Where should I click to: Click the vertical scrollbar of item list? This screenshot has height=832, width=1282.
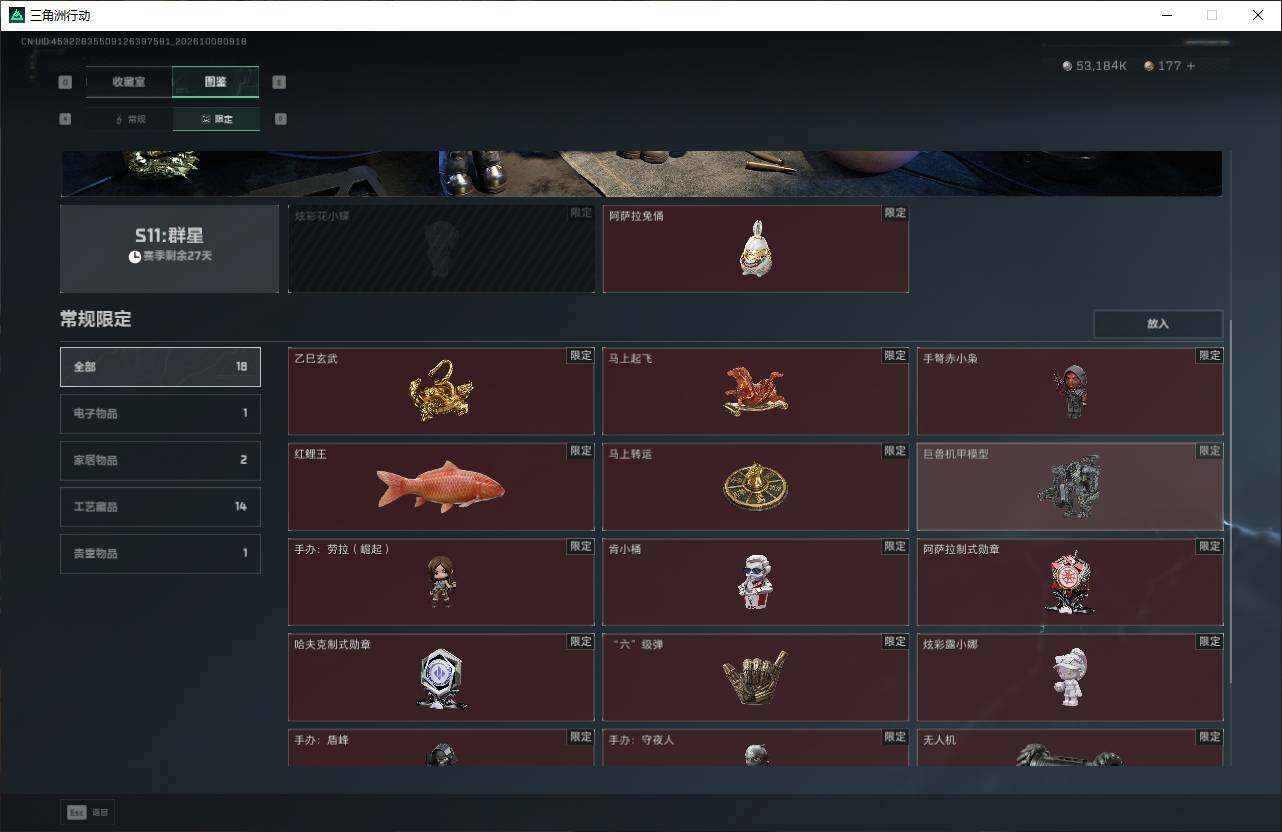point(1231,500)
